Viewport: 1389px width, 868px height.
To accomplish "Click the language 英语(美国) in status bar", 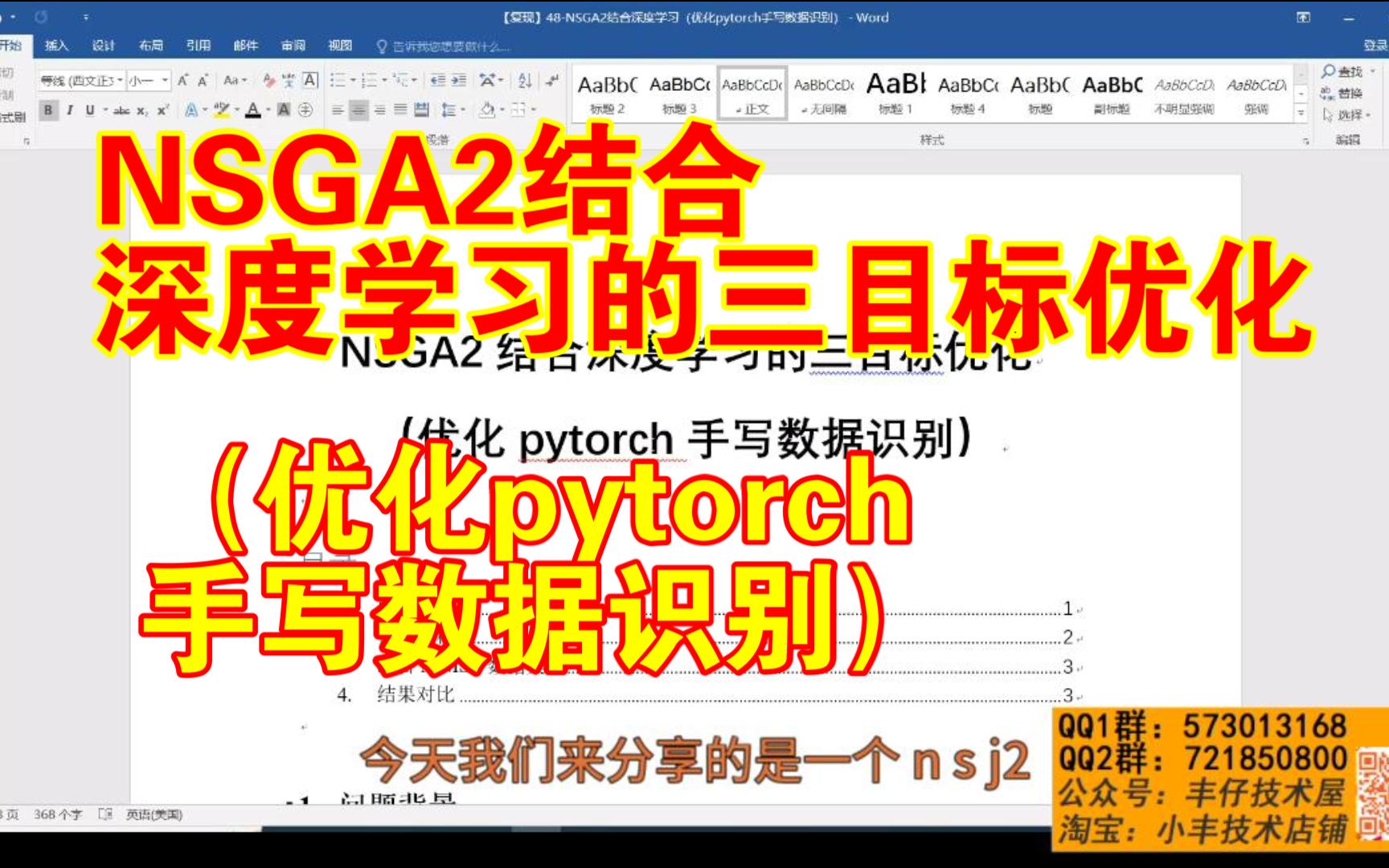I will 154,814.
